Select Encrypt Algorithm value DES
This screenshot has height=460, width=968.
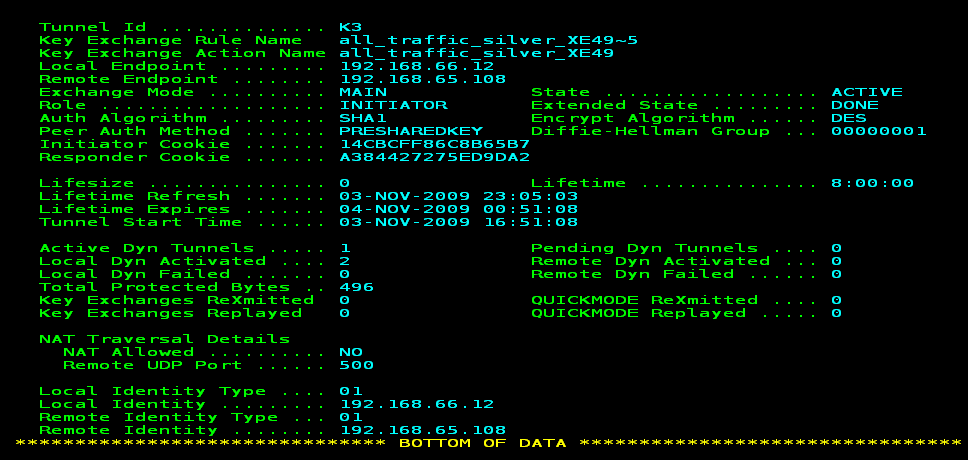point(849,118)
